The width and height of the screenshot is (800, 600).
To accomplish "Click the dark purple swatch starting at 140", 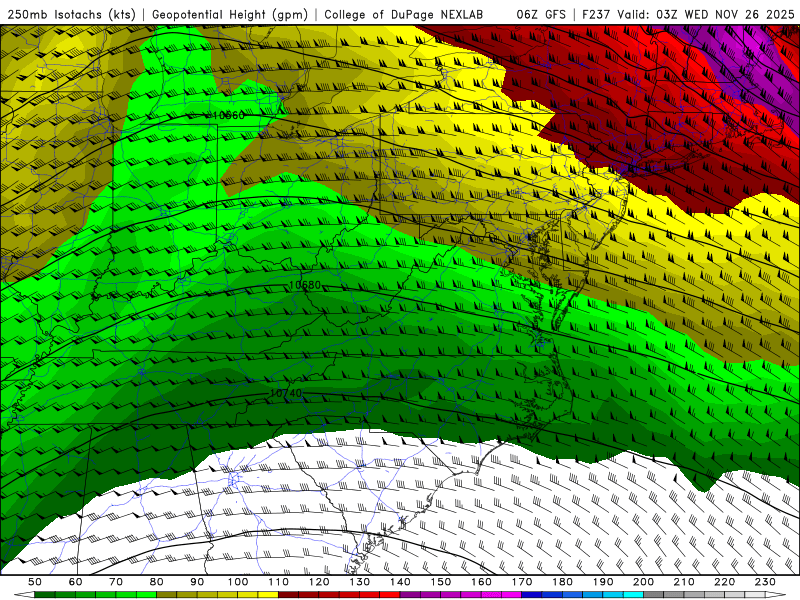I will [x=410, y=595].
